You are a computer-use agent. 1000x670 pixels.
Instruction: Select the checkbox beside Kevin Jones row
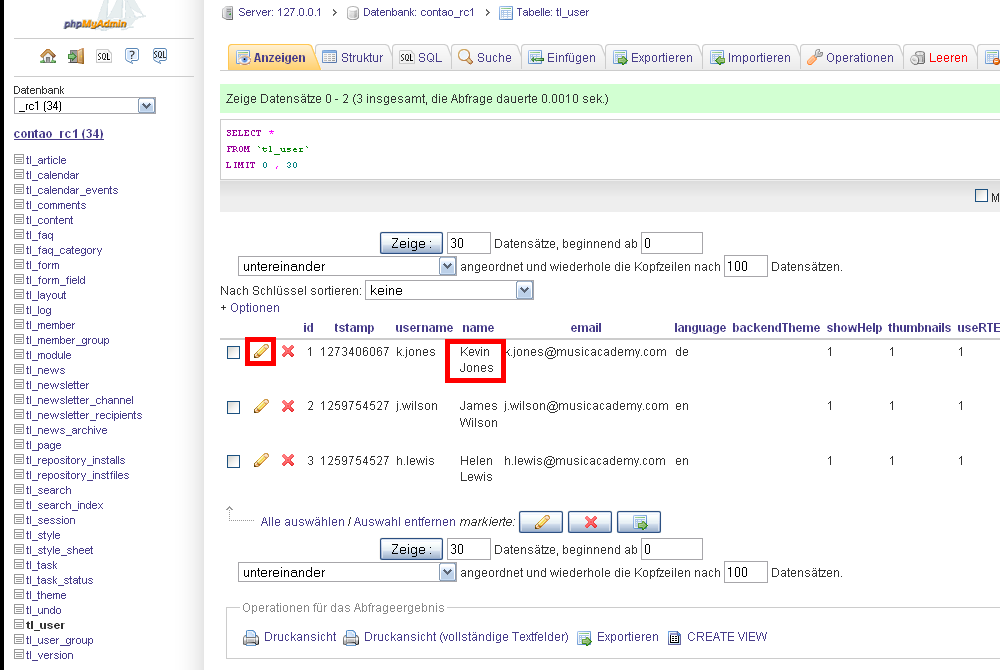[233, 352]
